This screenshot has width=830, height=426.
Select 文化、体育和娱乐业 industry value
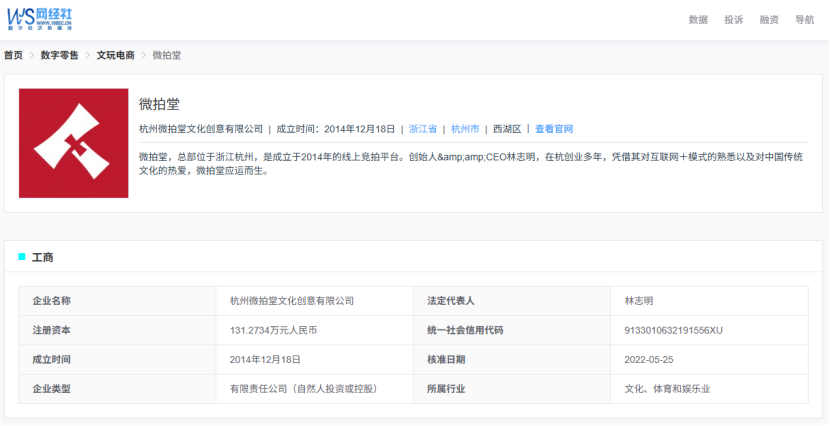click(667, 389)
